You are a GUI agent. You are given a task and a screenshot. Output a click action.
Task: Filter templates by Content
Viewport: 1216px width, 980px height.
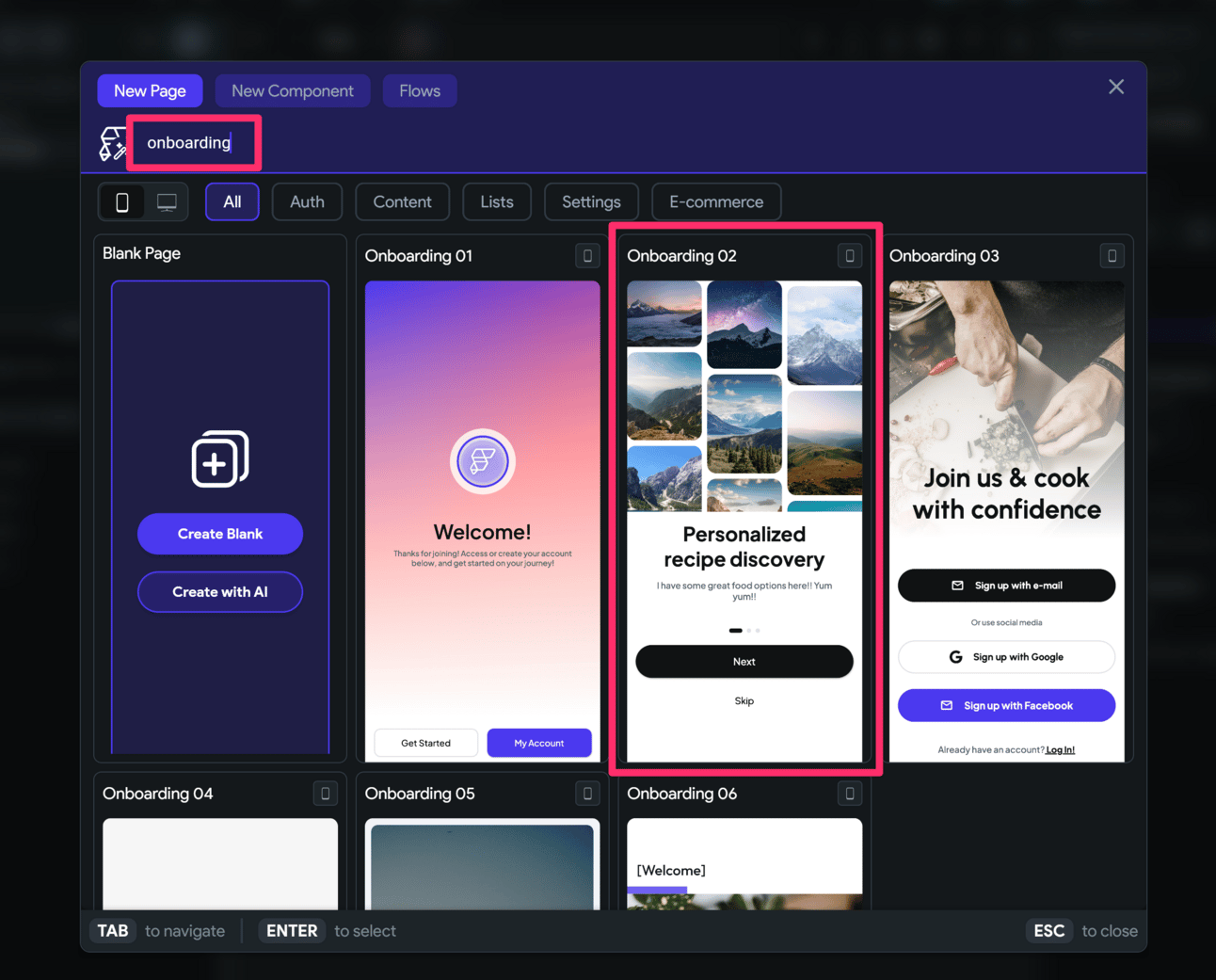pyautogui.click(x=402, y=201)
